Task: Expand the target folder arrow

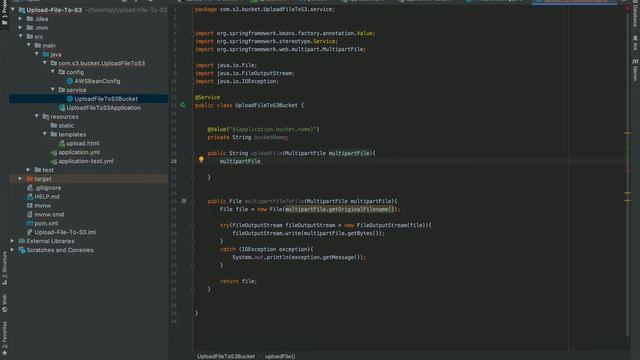Action: [20, 179]
